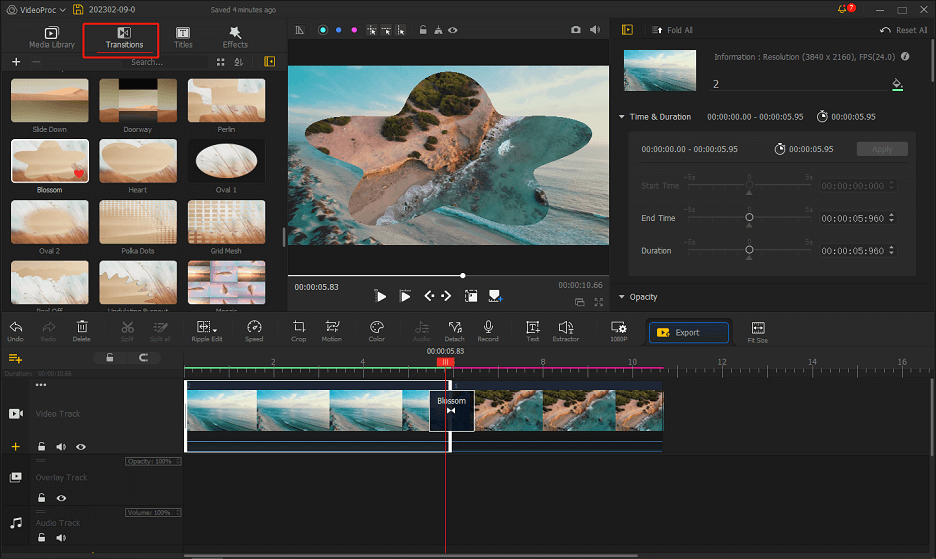The image size is (936, 559).
Task: Add Text with the Text tool
Action: (x=532, y=331)
